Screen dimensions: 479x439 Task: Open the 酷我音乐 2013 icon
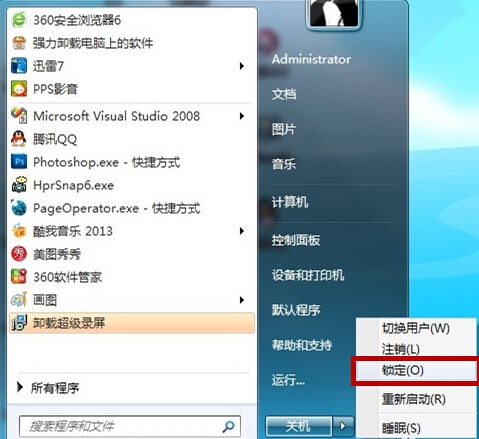19,231
